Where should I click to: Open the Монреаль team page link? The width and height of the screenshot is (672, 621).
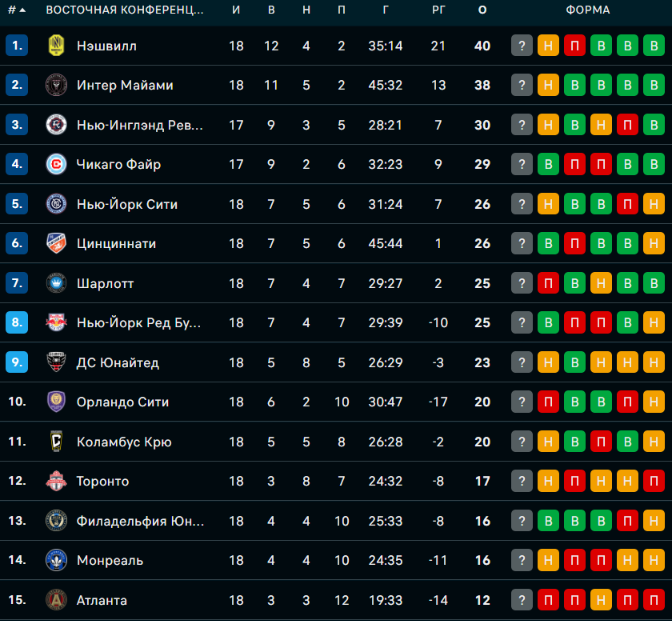click(110, 561)
